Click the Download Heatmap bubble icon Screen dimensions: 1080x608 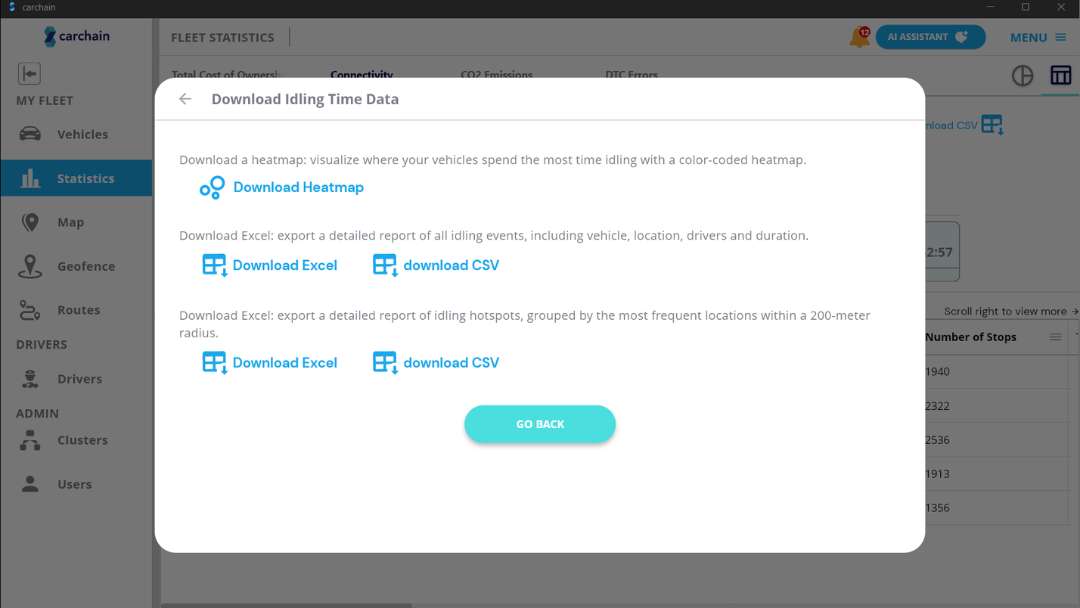212,188
